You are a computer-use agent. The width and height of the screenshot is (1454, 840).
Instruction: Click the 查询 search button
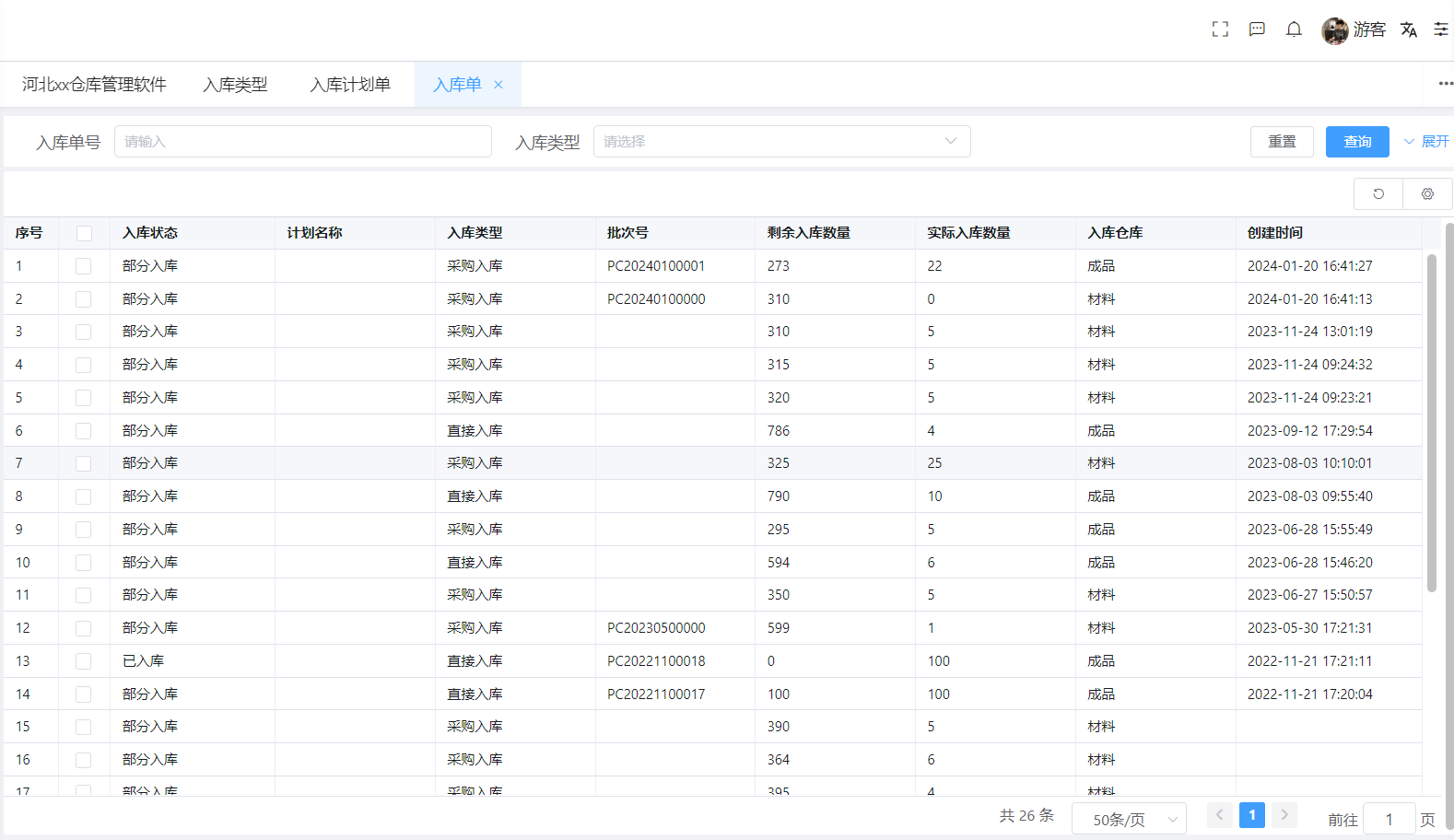click(x=1357, y=142)
